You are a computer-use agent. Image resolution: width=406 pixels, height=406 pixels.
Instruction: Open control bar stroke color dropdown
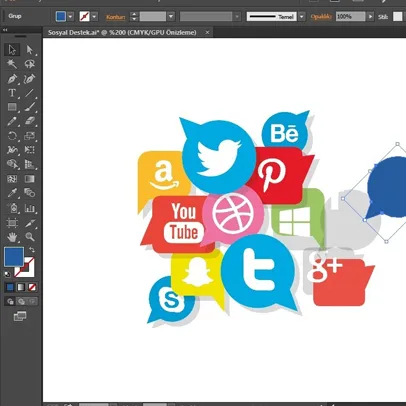click(x=94, y=16)
